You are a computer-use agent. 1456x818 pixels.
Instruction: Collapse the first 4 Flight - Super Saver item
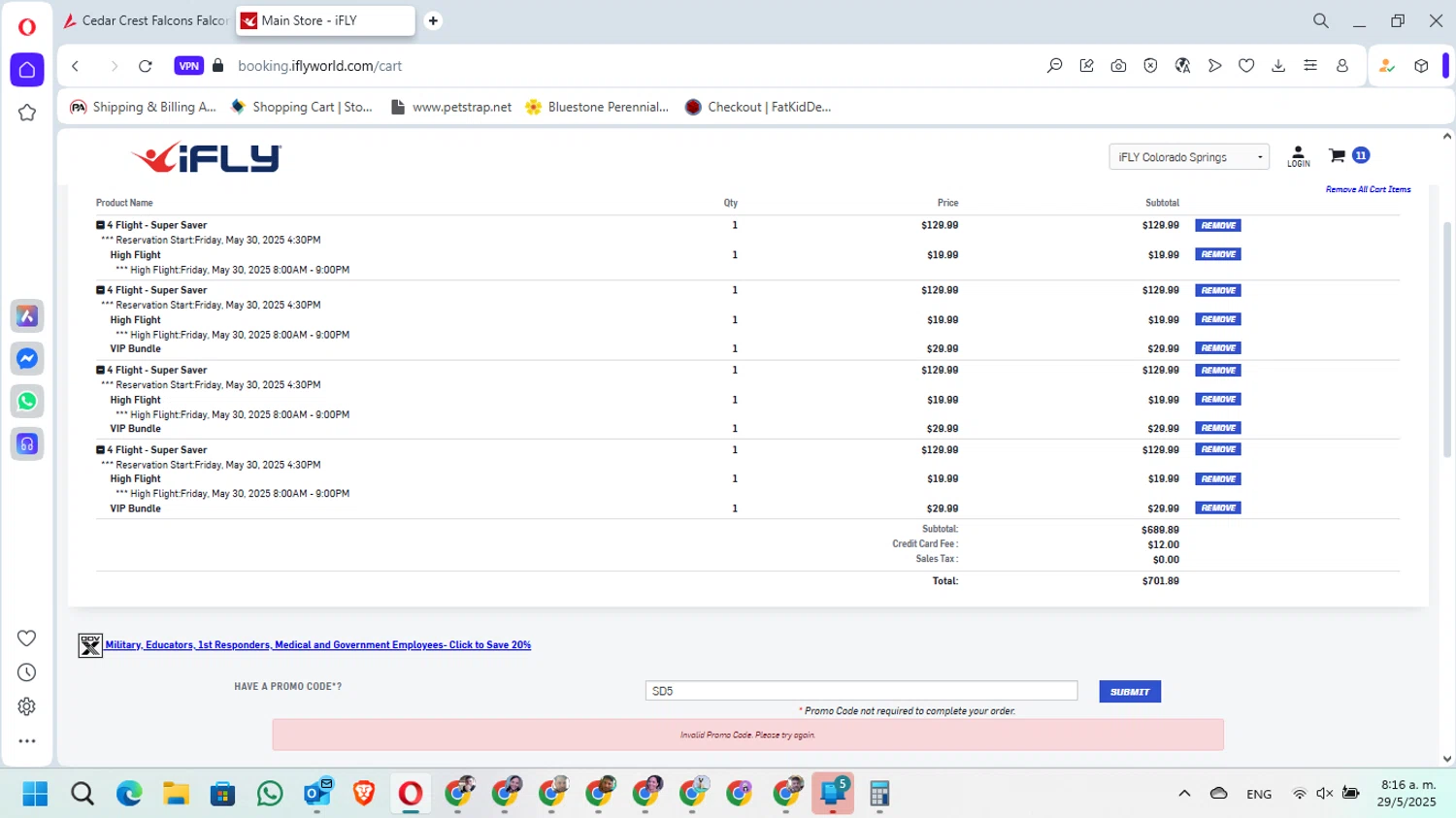tap(100, 225)
